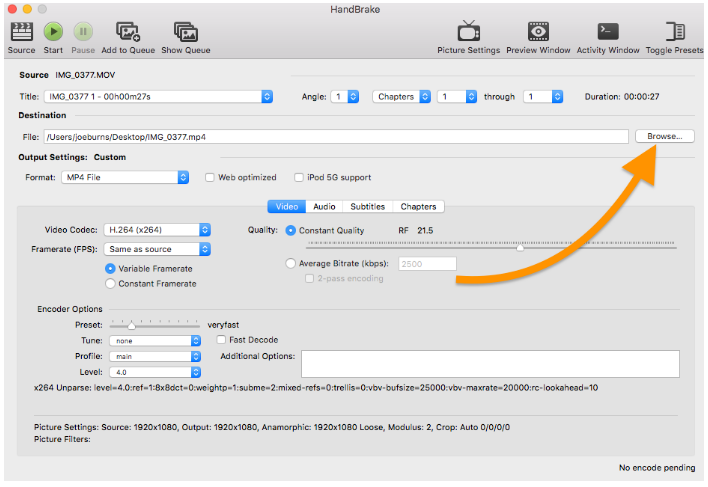Image resolution: width=708 pixels, height=487 pixels.
Task: Open the Level dropdown set to 4.0
Action: [155, 372]
